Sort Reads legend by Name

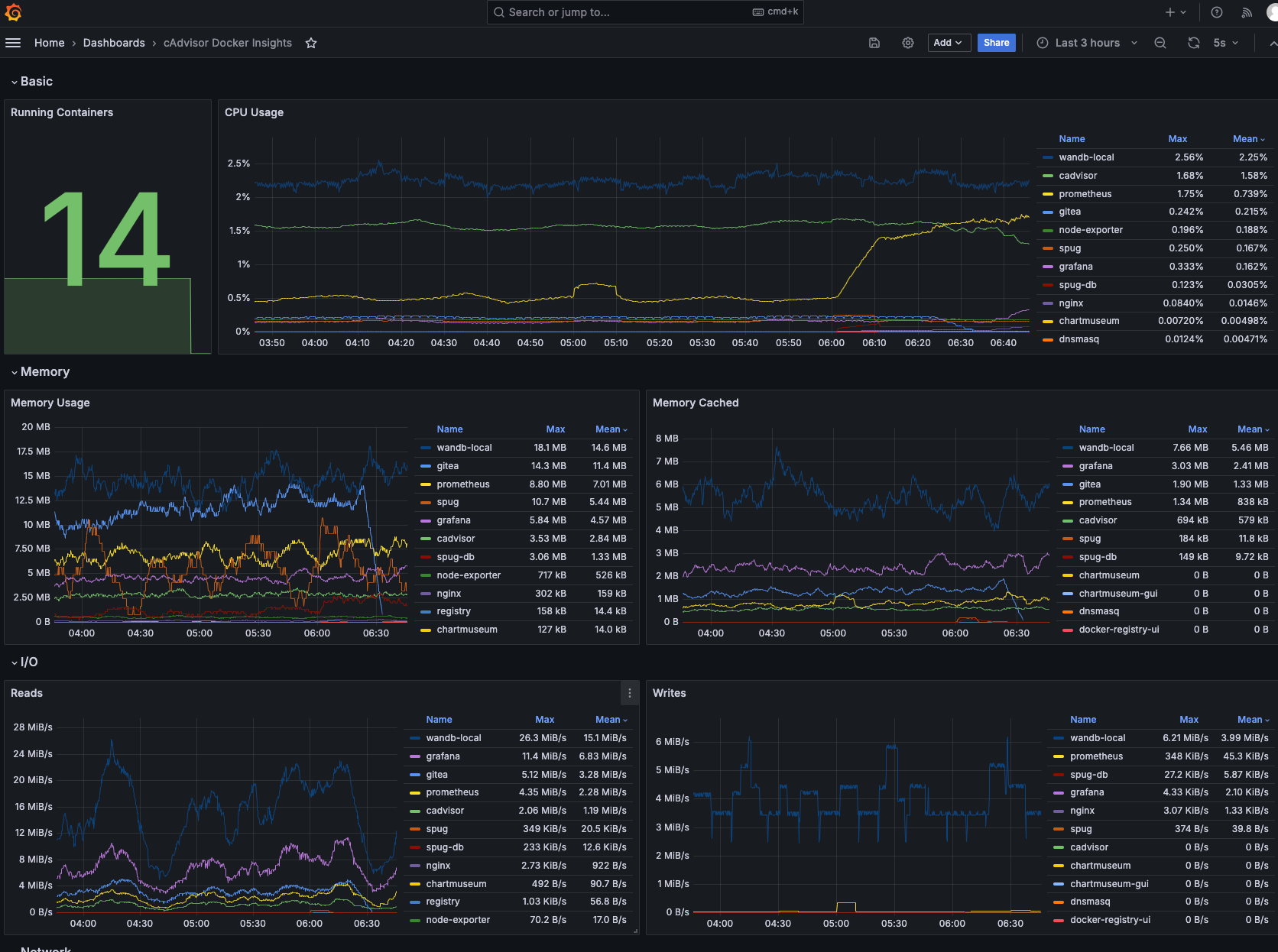439,720
